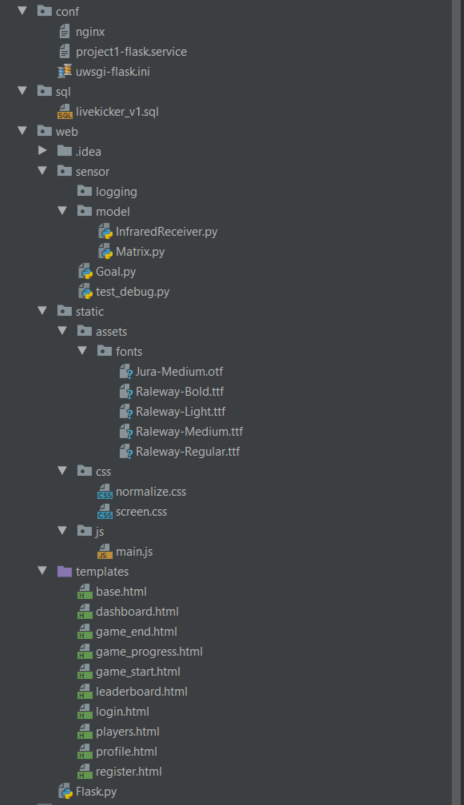
Task: Collapse the sql folder arrow
Action: [x=22, y=90]
